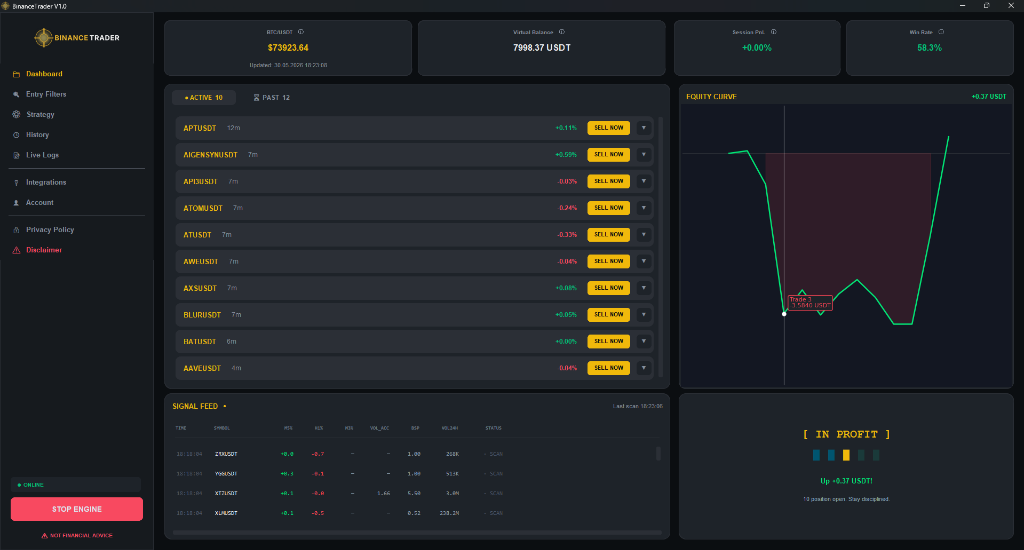Click the 58.3% win rate value
1024x550 pixels.
[929, 48]
